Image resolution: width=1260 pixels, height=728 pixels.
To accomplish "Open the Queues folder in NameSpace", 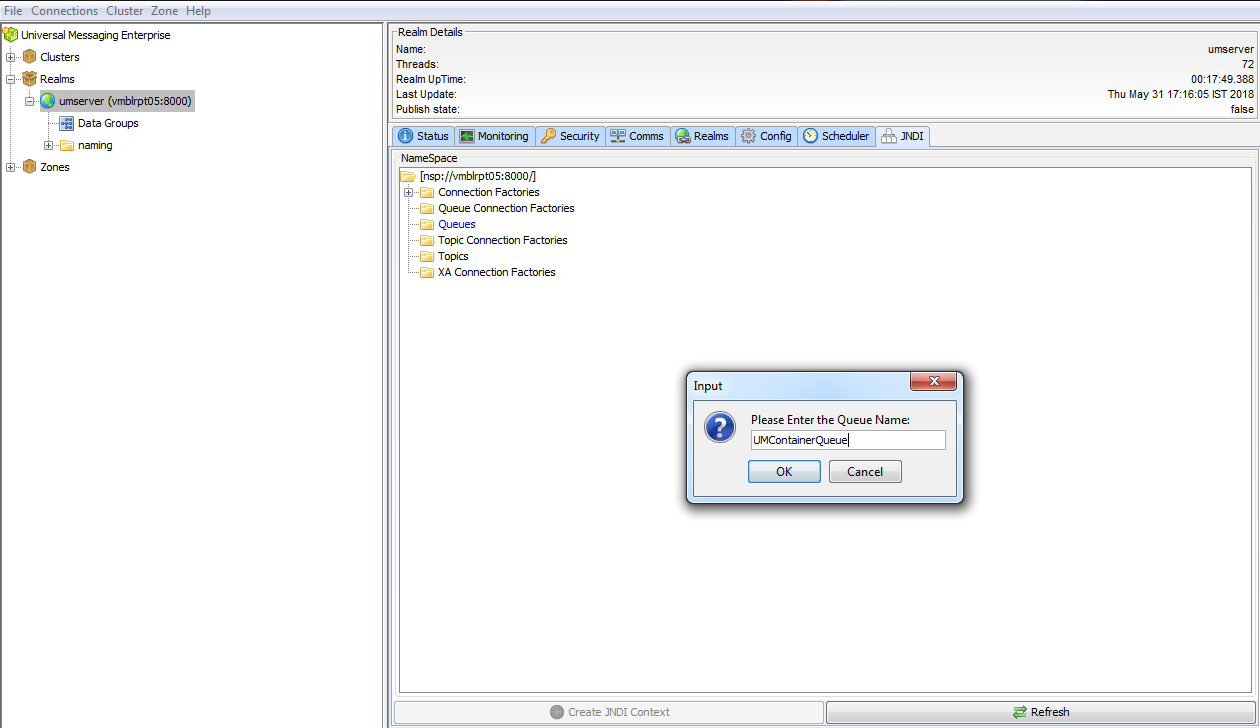I will pyautogui.click(x=457, y=224).
